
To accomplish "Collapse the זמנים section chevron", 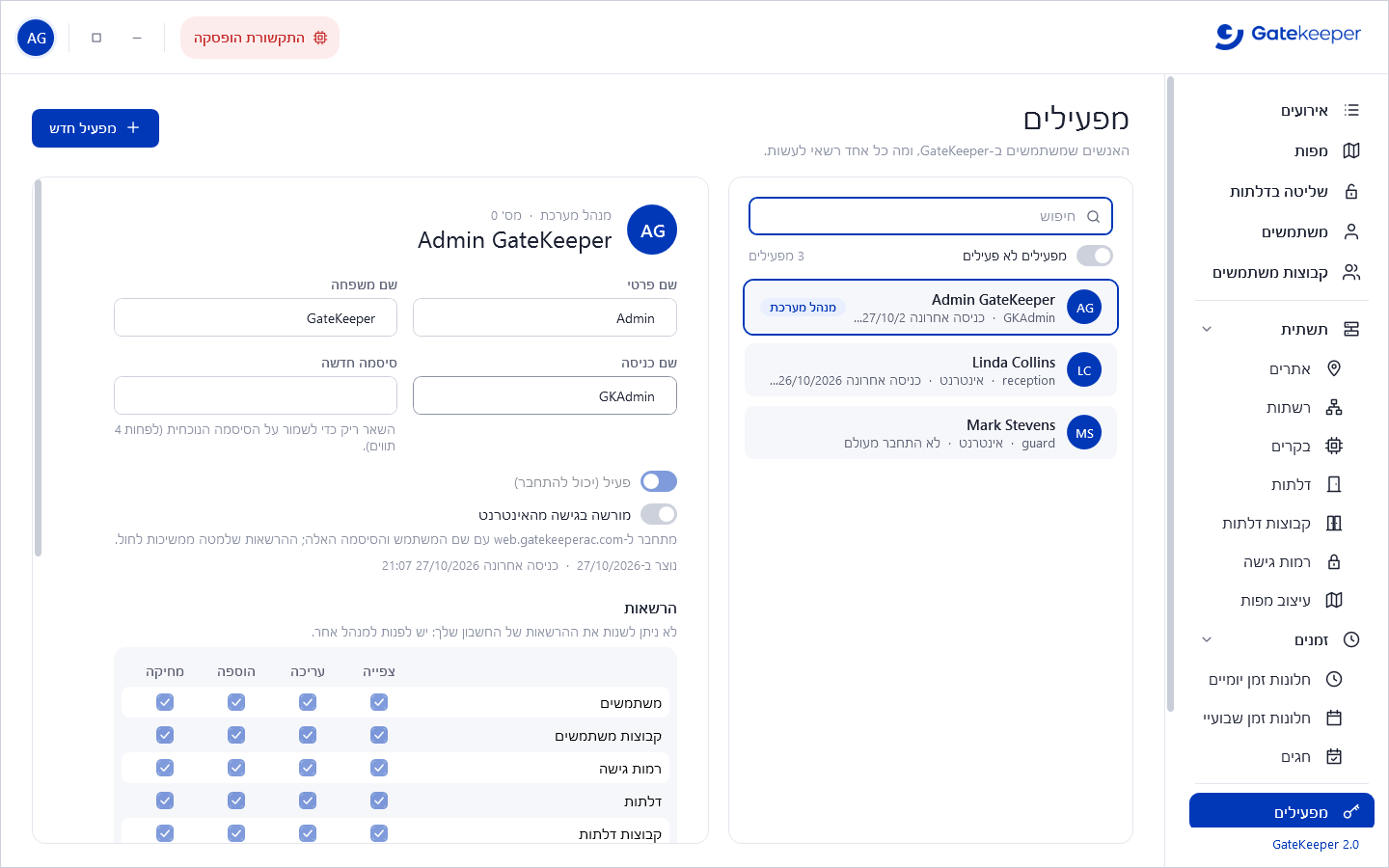I will point(1207,639).
